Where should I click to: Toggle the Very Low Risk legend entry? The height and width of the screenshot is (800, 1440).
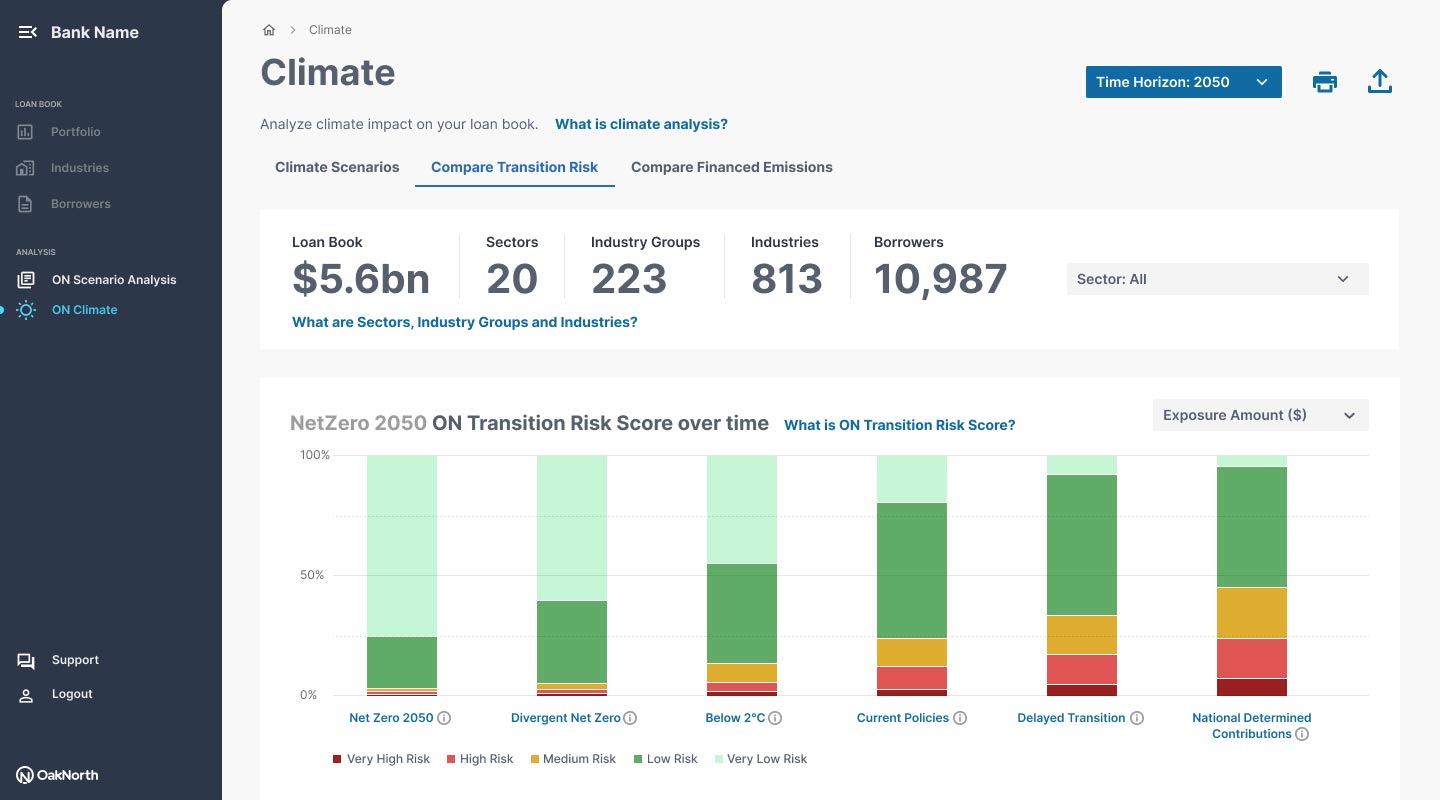click(760, 759)
